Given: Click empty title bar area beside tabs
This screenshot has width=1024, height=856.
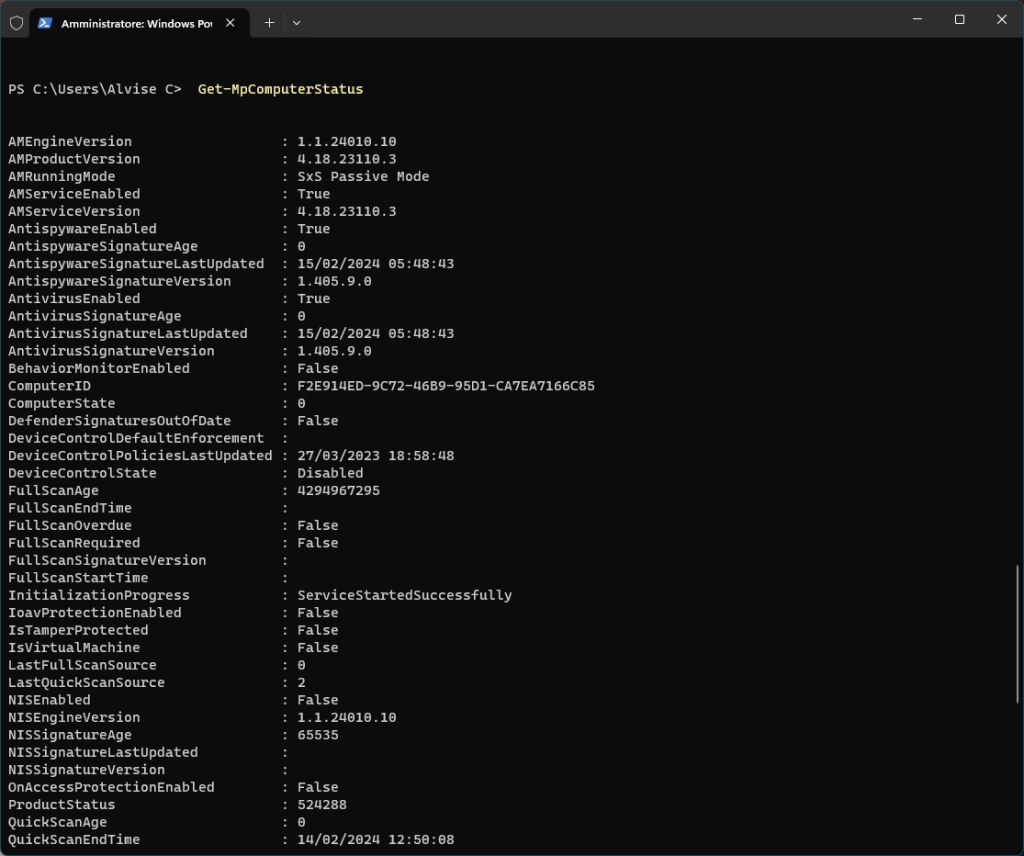Looking at the screenshot, I should coord(600,20).
